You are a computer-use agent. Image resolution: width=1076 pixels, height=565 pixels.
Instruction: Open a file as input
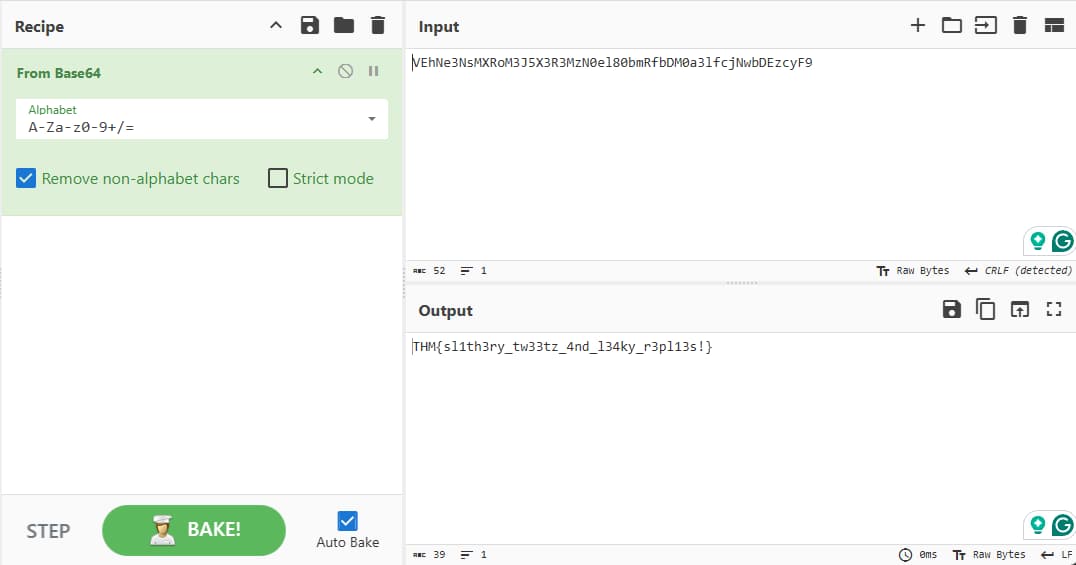(x=951, y=25)
